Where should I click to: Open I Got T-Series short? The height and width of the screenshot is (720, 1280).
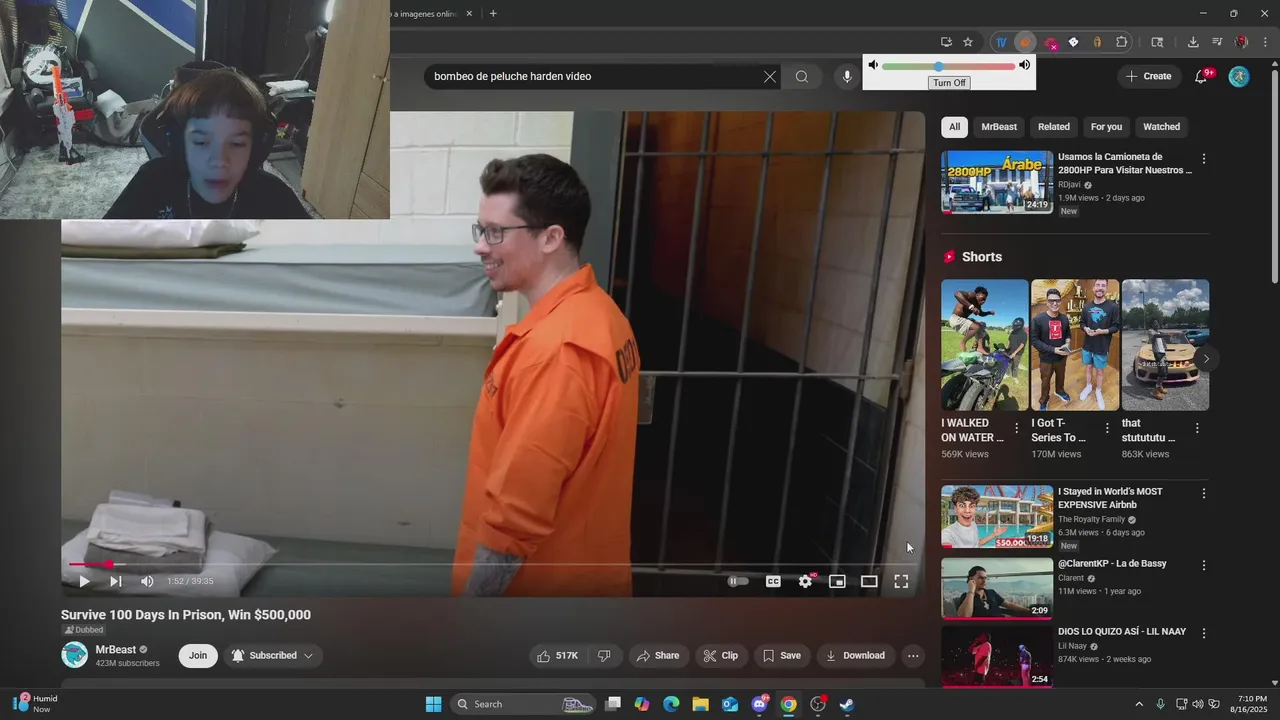1075,345
